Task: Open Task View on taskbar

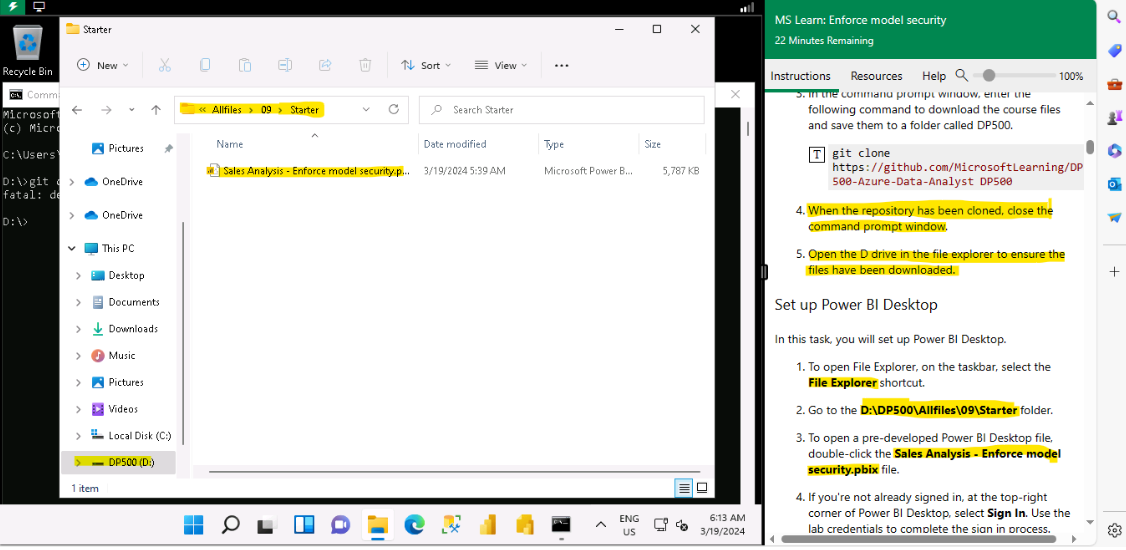Action: (x=267, y=526)
